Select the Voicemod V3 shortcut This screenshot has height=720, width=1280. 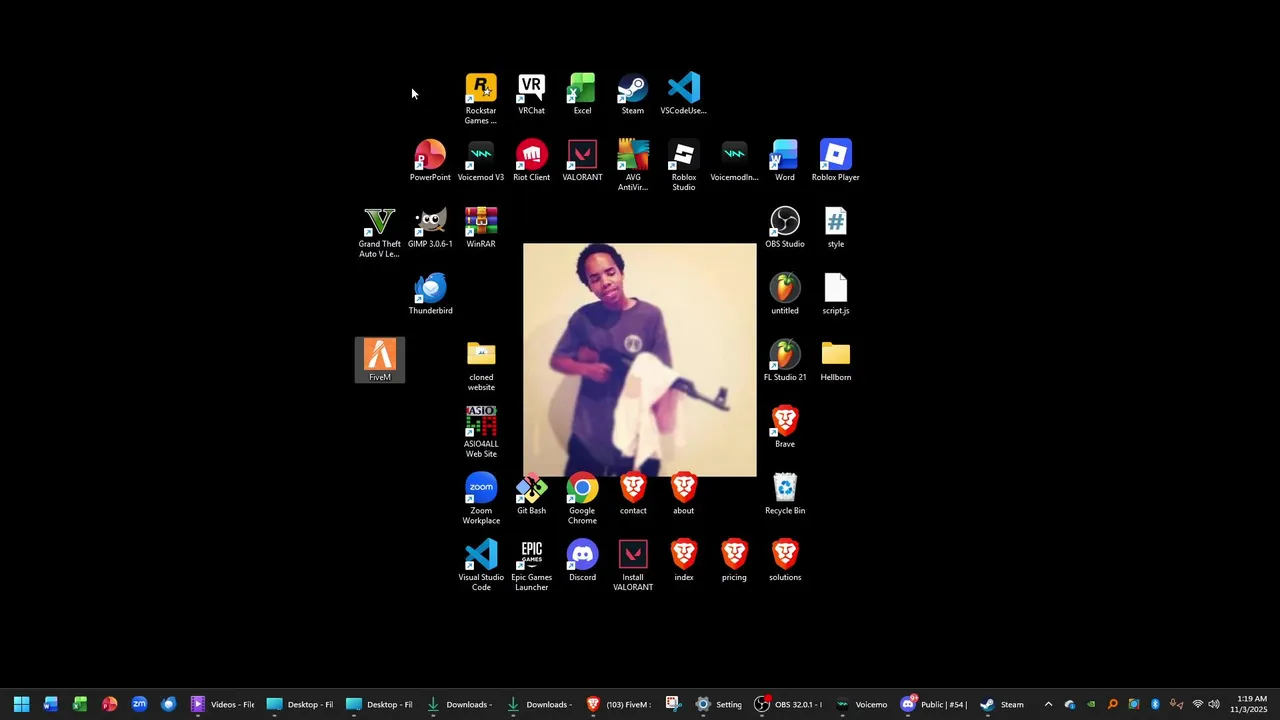pyautogui.click(x=481, y=161)
